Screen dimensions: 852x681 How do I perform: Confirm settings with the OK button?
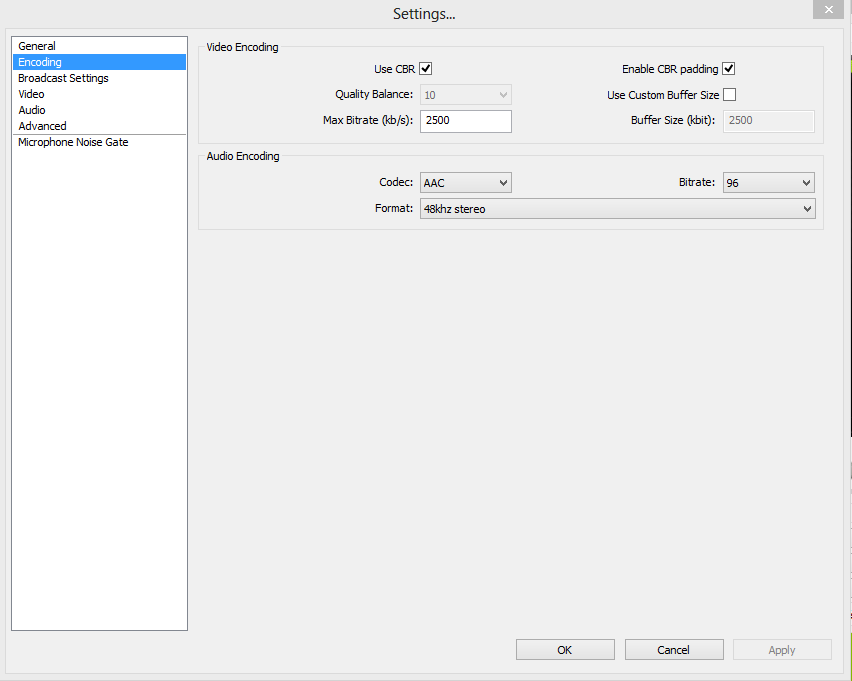tap(565, 650)
